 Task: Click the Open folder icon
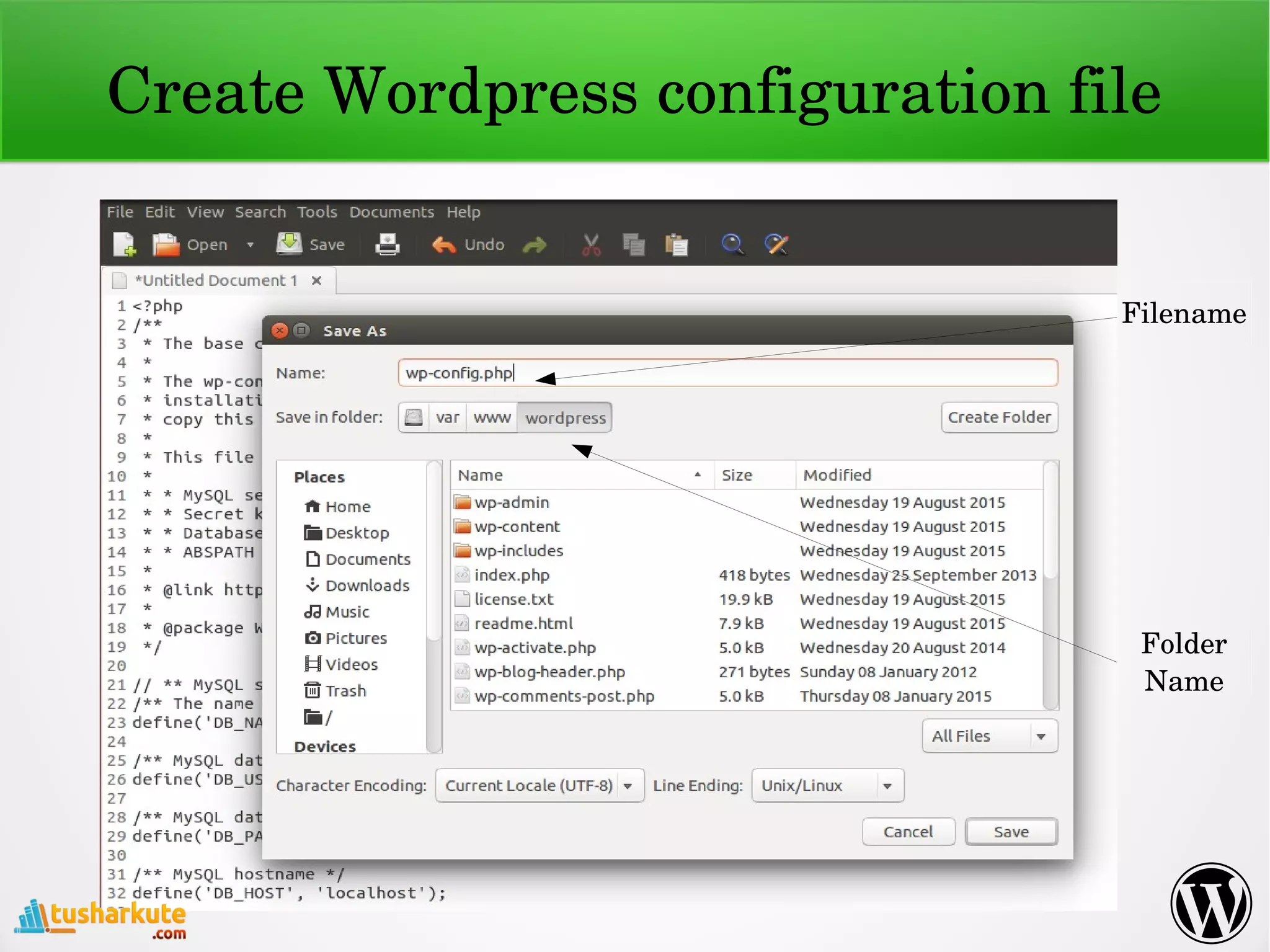coord(166,244)
